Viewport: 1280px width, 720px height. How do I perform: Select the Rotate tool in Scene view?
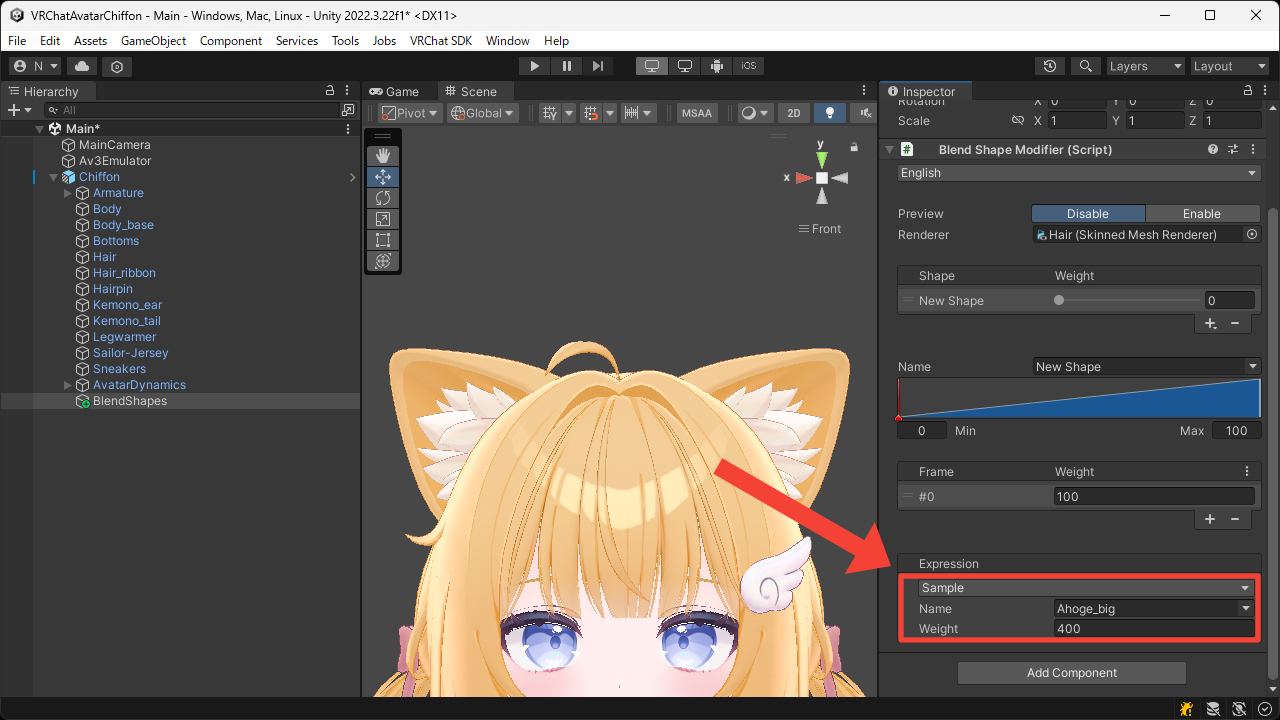click(x=382, y=198)
